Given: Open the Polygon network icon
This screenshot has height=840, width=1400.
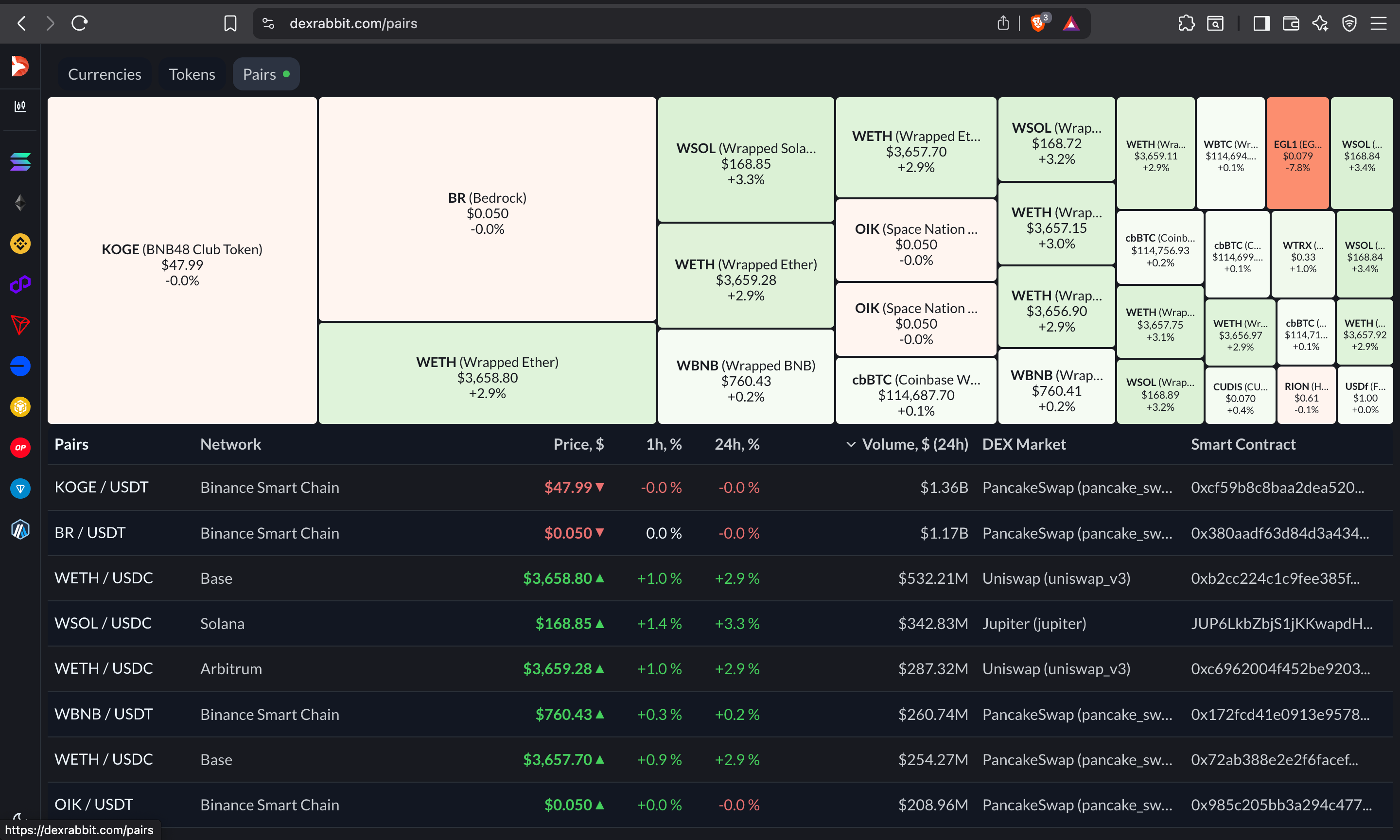Looking at the screenshot, I should tap(20, 284).
